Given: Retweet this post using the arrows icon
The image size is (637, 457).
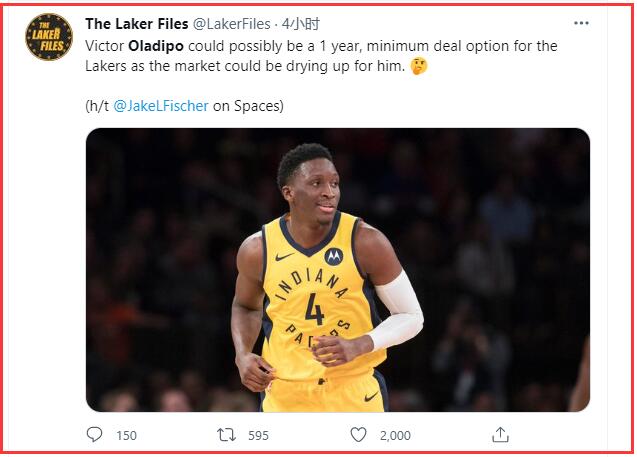Looking at the screenshot, I should coord(227,435).
